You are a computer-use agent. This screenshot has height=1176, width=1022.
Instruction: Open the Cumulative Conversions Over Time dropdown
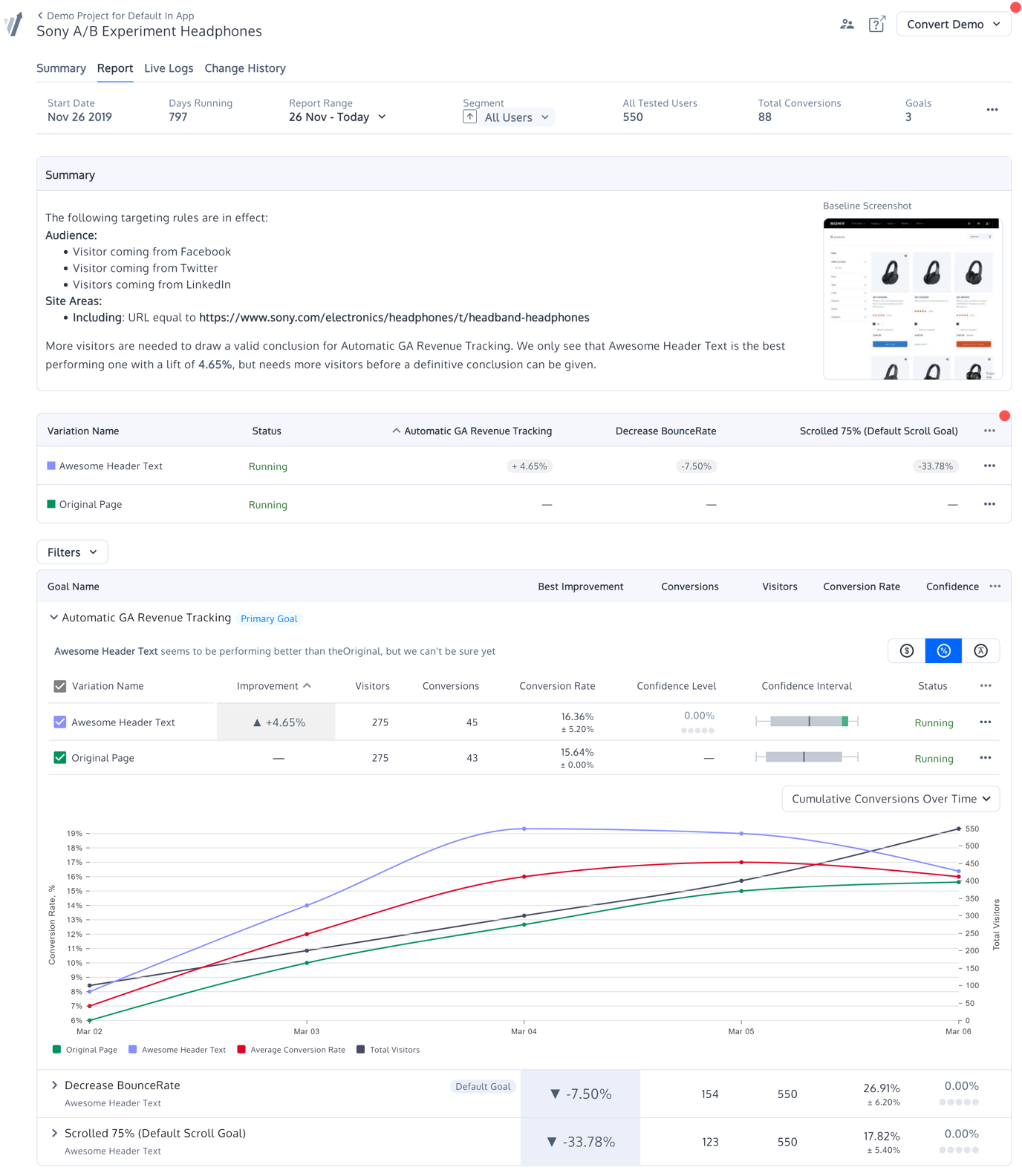click(891, 800)
